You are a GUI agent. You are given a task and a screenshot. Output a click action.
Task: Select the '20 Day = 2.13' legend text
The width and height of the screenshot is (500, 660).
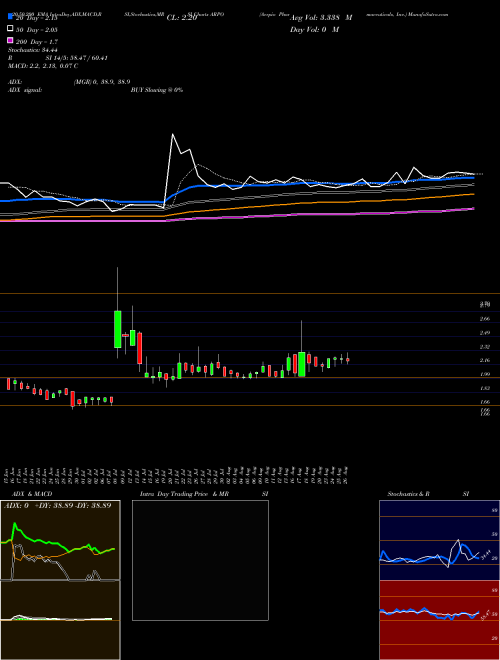point(36,18)
